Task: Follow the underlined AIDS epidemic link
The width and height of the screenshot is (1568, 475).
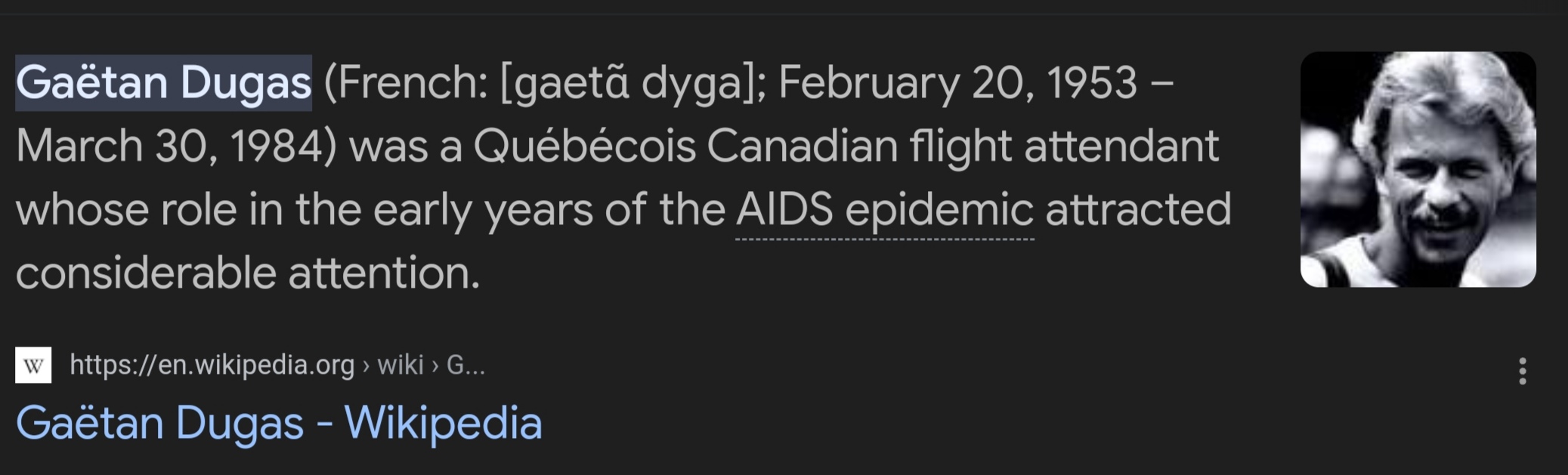Action: tap(885, 209)
